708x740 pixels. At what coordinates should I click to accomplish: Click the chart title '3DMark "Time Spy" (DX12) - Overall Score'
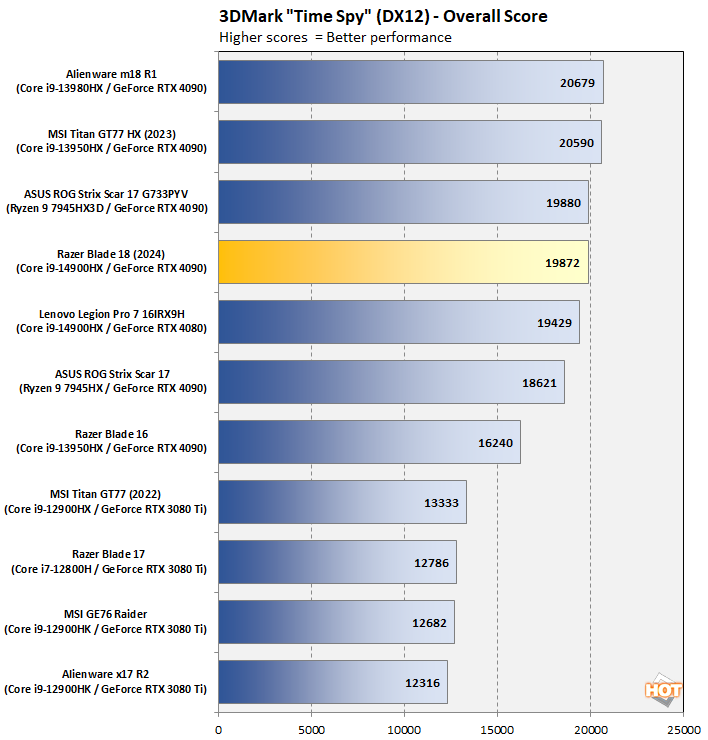tap(383, 17)
